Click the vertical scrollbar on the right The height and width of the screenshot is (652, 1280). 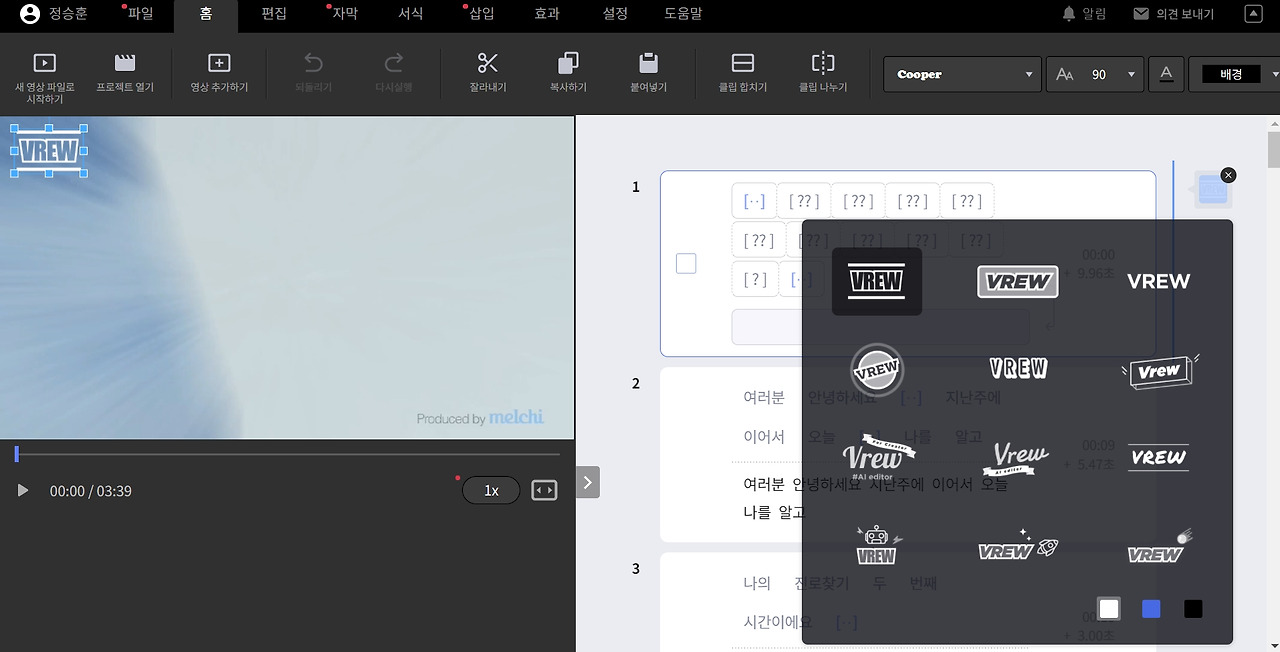coord(1274,150)
